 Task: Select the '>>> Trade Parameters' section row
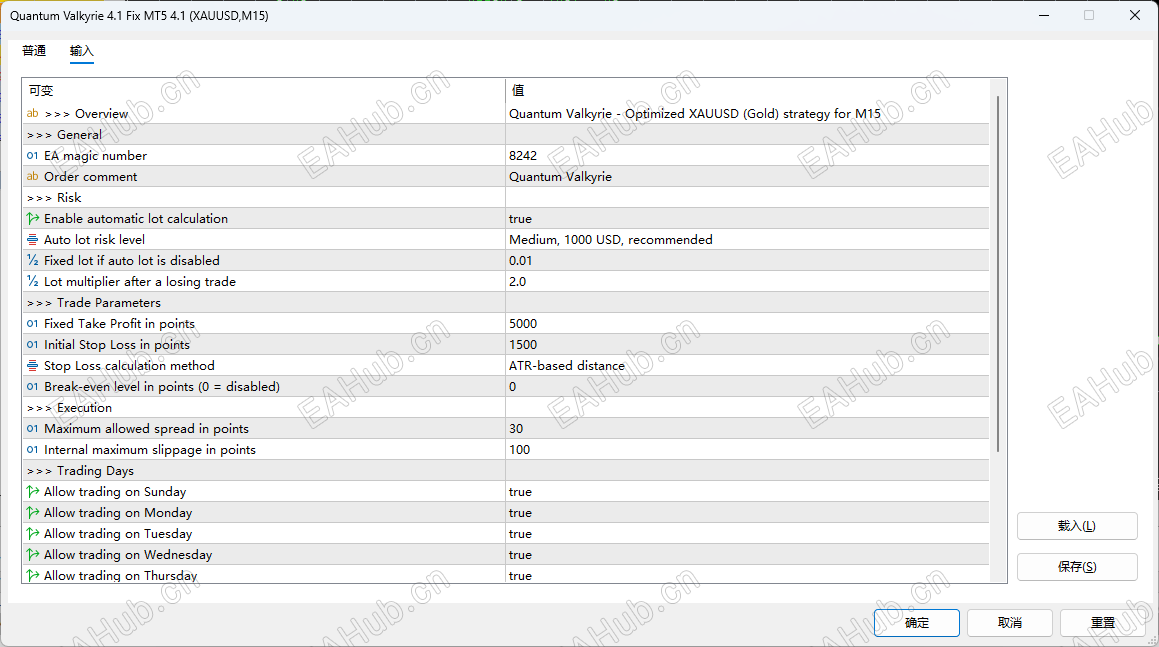(x=506, y=302)
